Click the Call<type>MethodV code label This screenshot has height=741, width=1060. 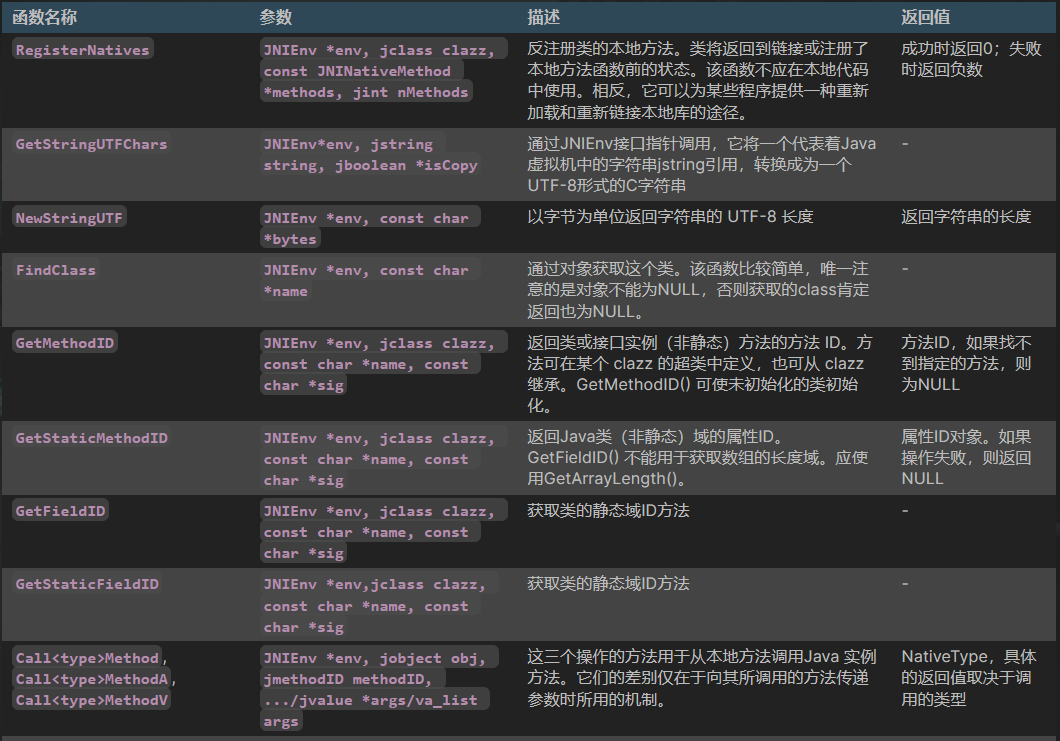point(91,700)
